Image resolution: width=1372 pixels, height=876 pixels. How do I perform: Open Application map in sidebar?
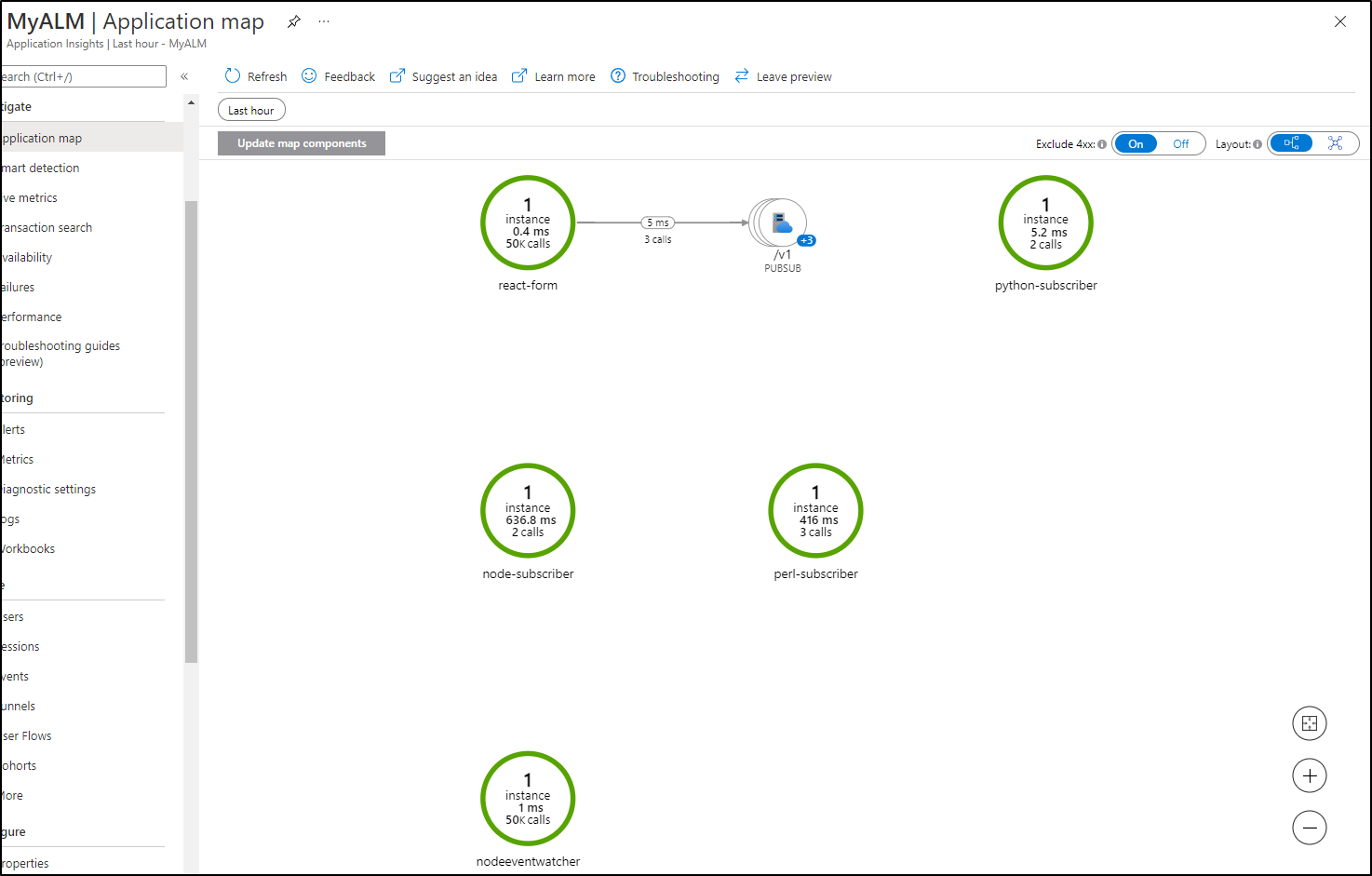click(91, 138)
